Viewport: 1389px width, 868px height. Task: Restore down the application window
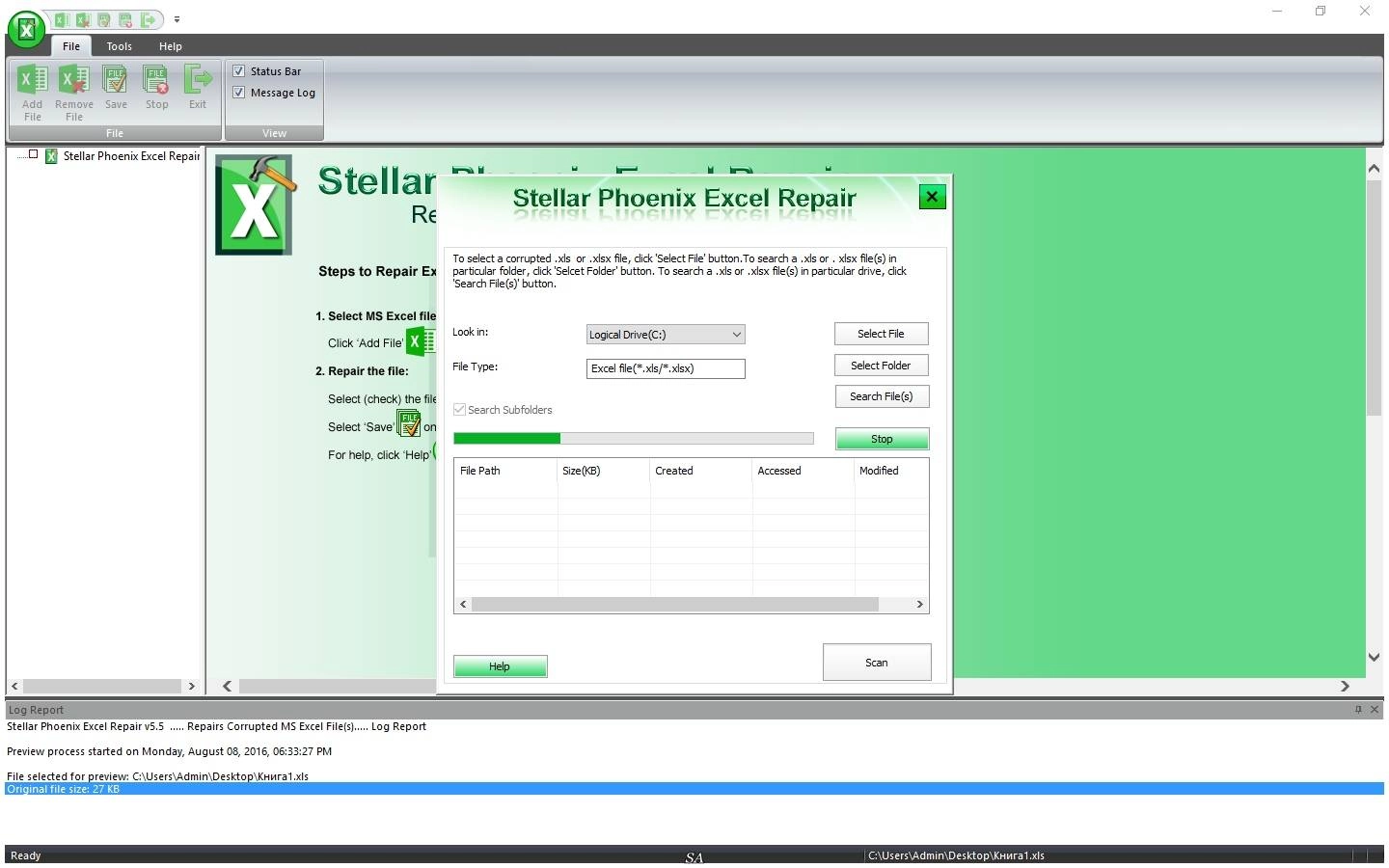point(1321,12)
